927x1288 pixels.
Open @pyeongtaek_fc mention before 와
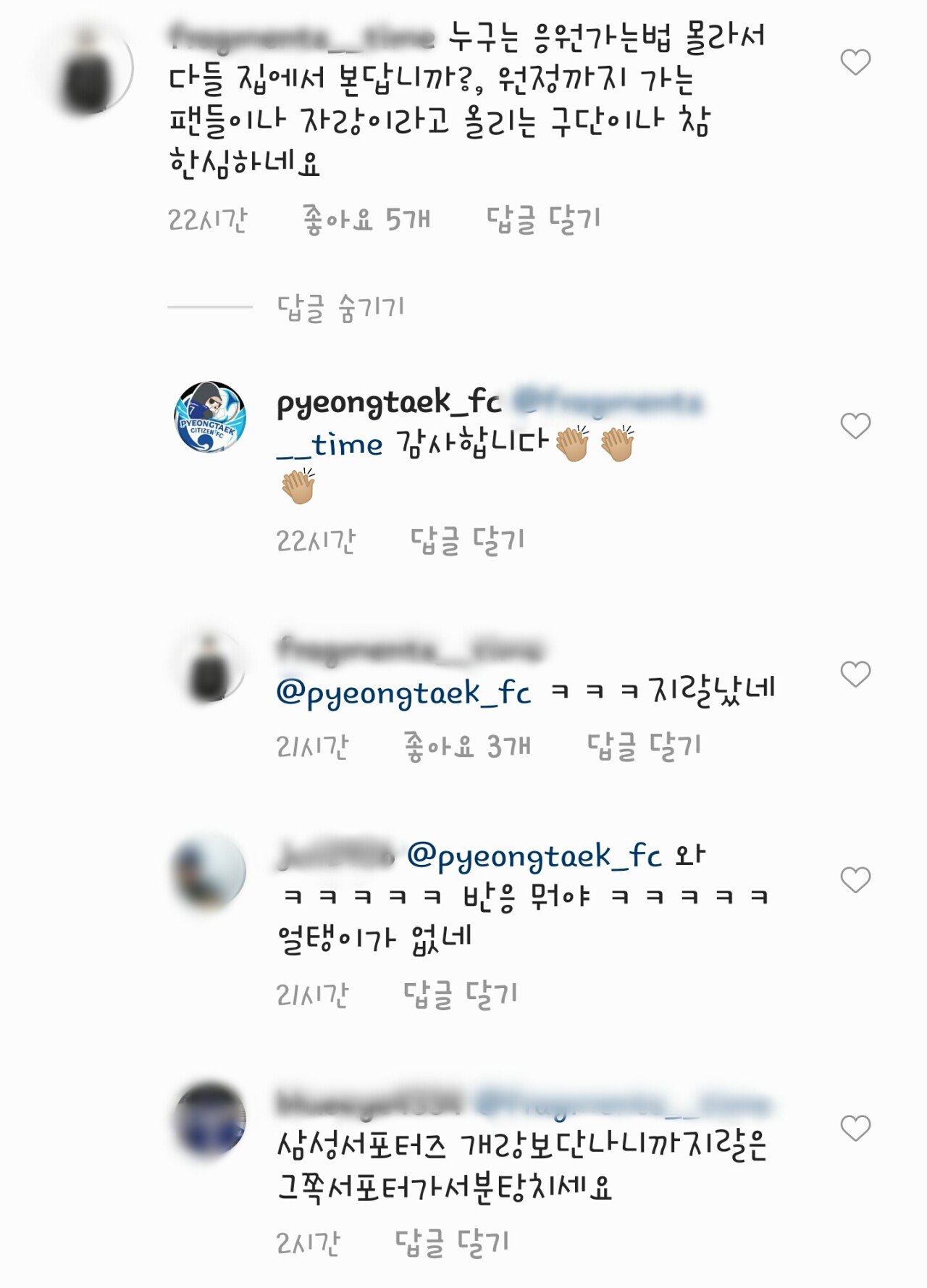[534, 856]
